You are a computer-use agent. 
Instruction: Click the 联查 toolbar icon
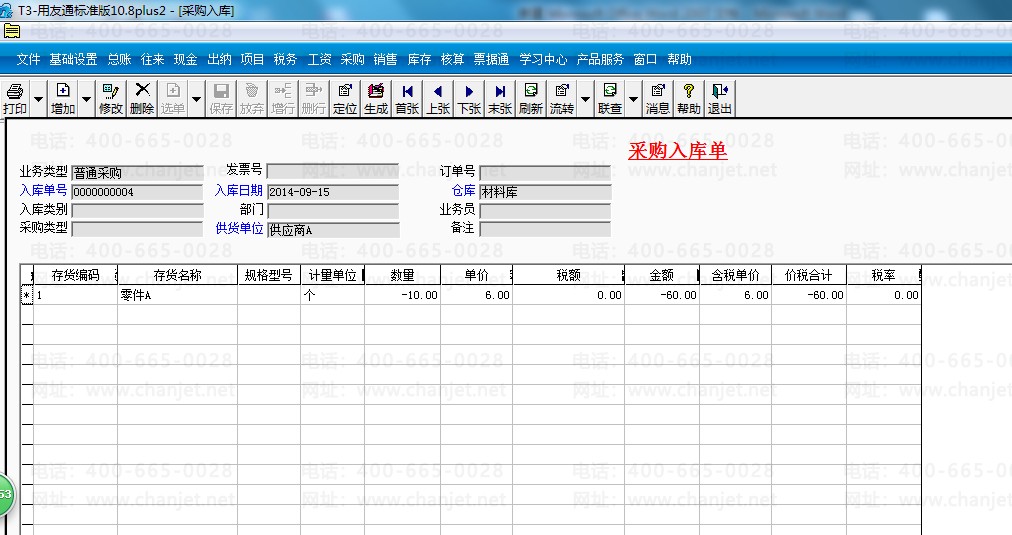[x=609, y=99]
